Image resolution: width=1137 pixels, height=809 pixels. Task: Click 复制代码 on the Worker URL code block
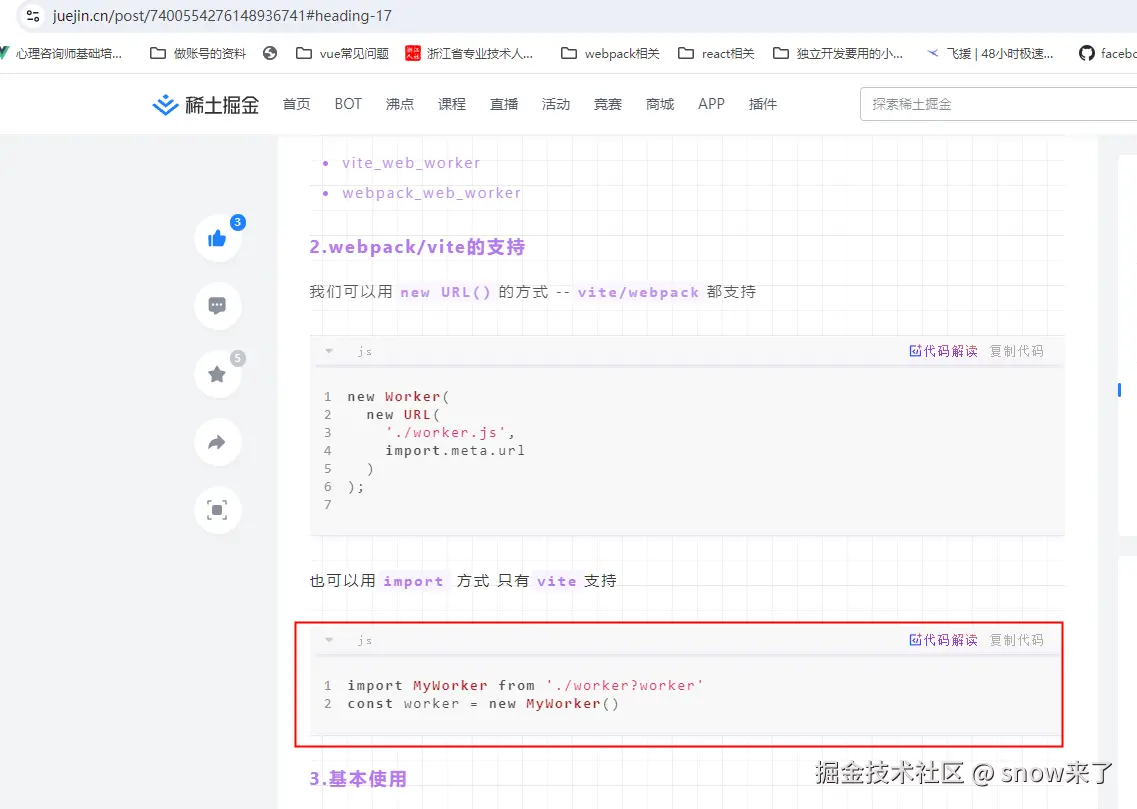[x=1017, y=351]
